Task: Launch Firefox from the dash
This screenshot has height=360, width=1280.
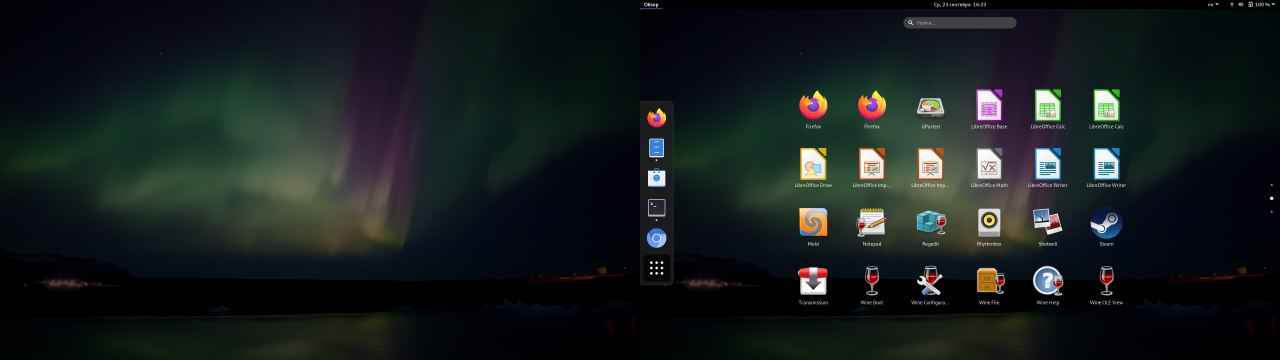Action: (x=656, y=118)
